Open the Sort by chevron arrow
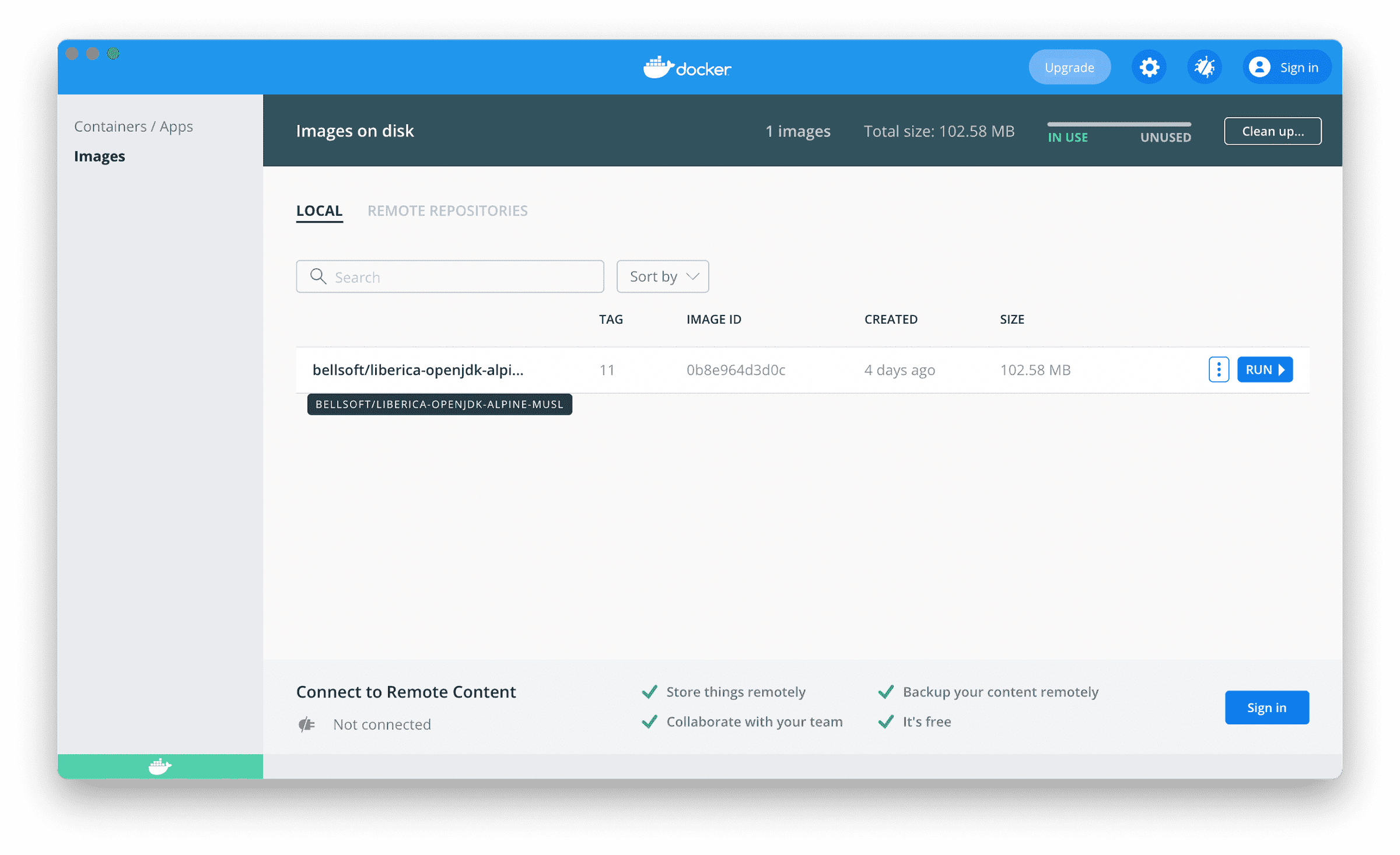This screenshot has width=1400, height=855. click(693, 276)
